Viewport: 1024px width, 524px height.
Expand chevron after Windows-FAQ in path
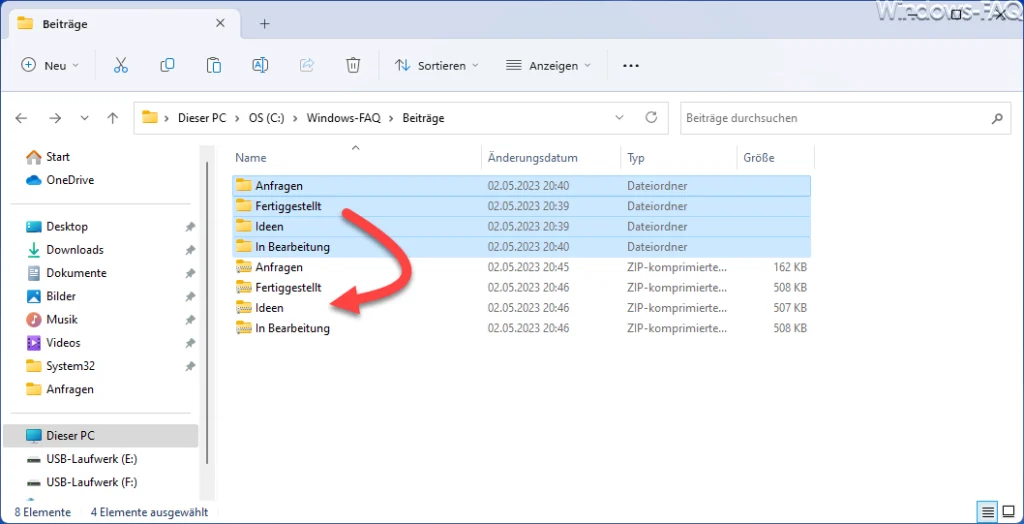click(x=391, y=118)
